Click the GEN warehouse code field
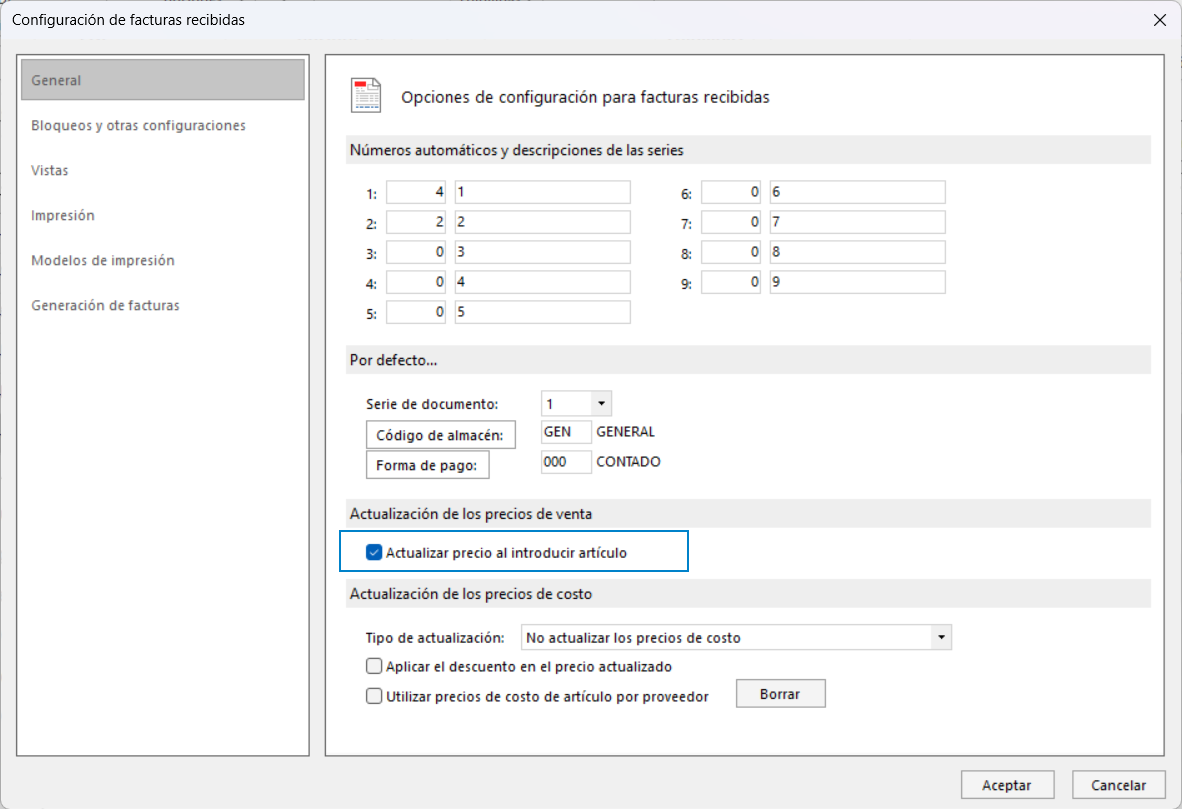 [x=566, y=432]
